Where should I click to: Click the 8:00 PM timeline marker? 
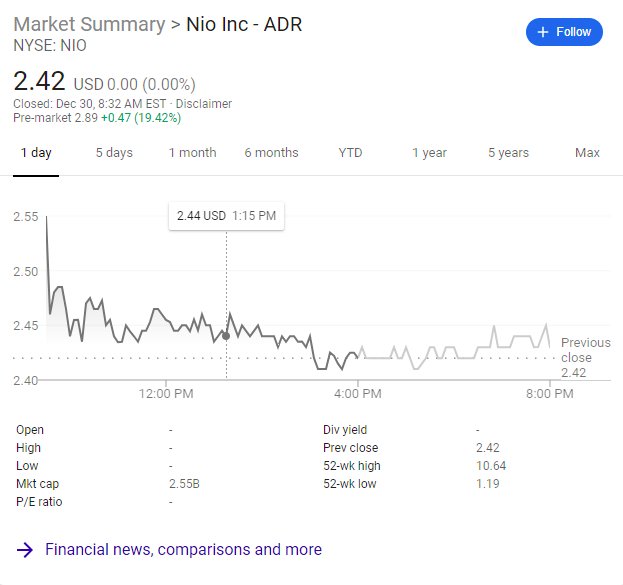pyautogui.click(x=550, y=394)
